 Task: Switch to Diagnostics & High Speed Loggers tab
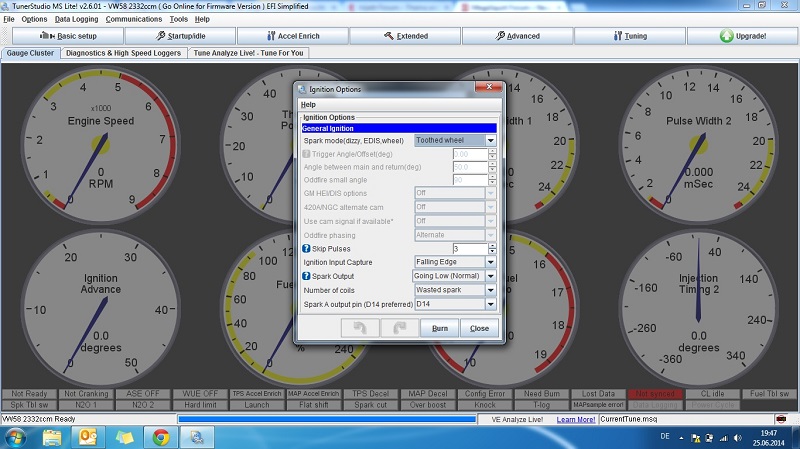tap(124, 53)
